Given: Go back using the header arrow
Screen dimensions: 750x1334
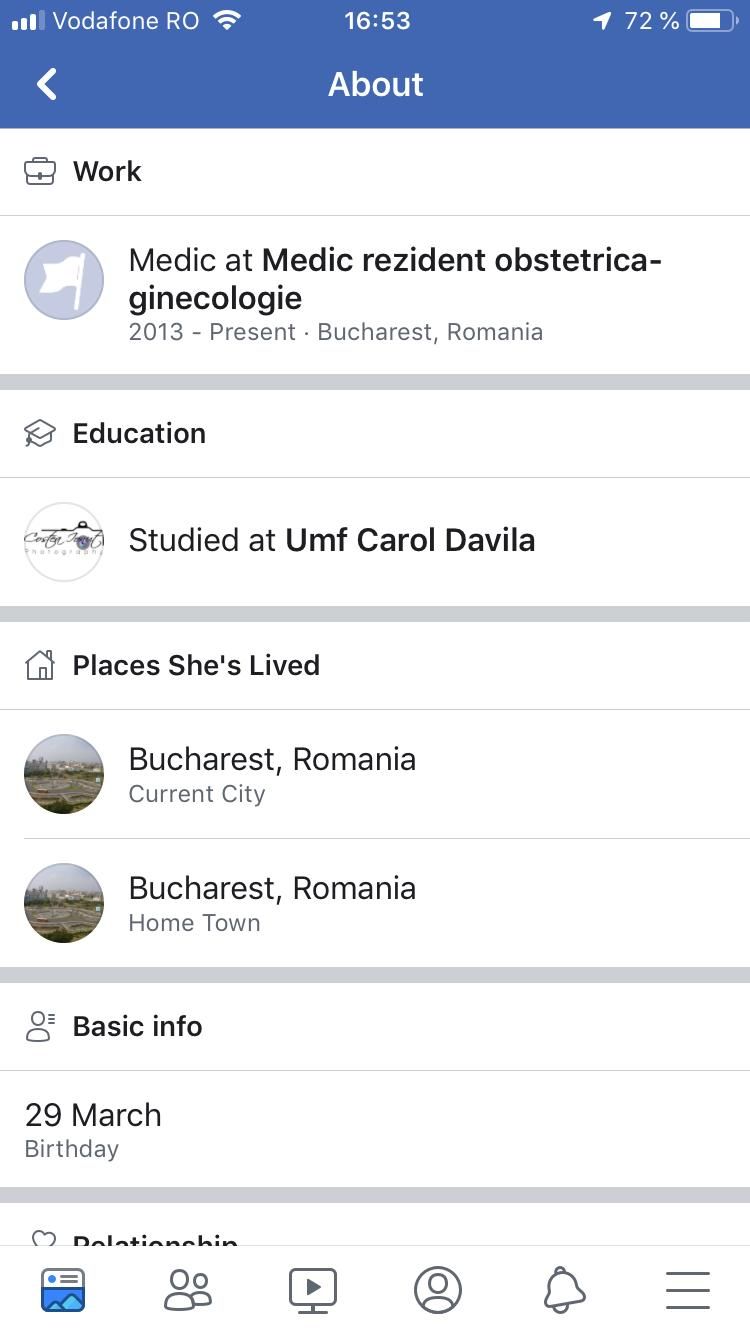Looking at the screenshot, I should point(47,84).
